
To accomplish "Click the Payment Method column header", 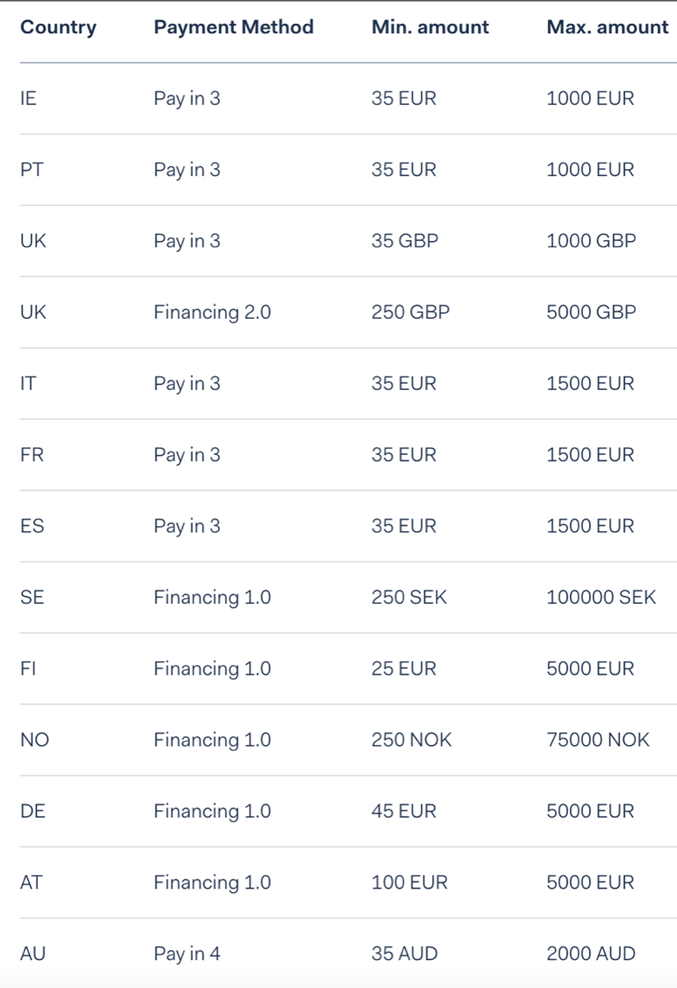I will pyautogui.click(x=233, y=27).
